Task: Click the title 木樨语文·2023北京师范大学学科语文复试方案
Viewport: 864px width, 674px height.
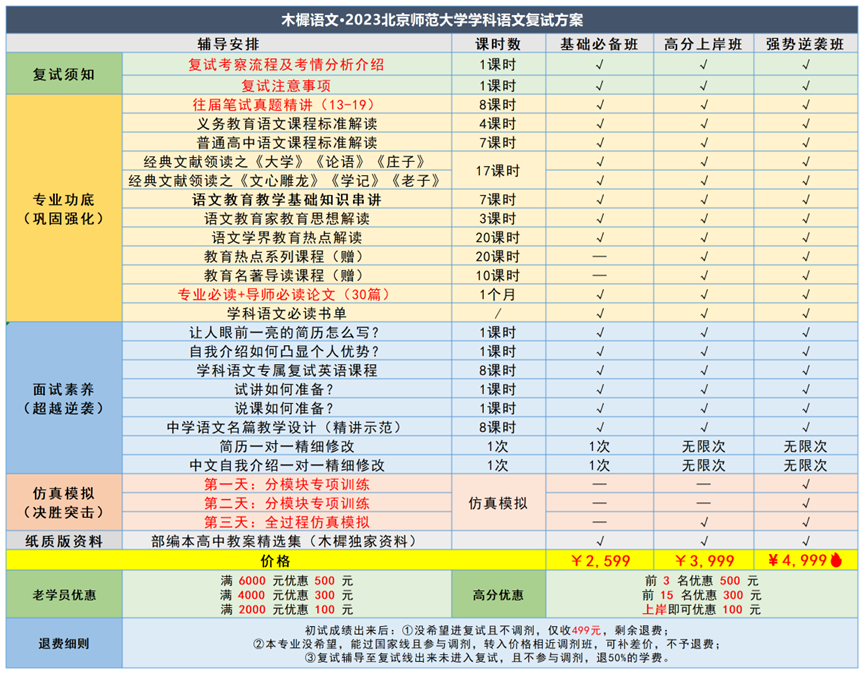Action: coord(432,20)
